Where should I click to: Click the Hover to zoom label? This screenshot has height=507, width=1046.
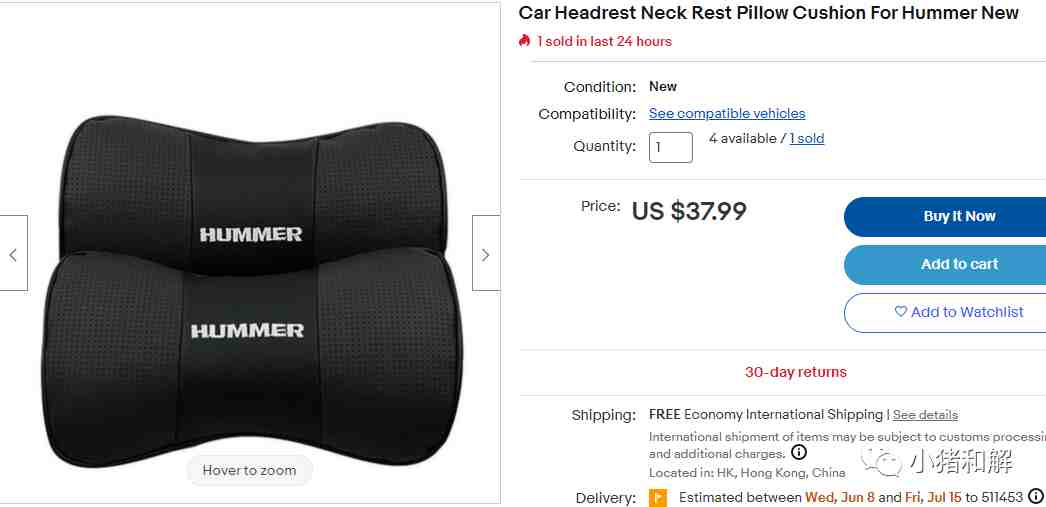[x=249, y=470]
